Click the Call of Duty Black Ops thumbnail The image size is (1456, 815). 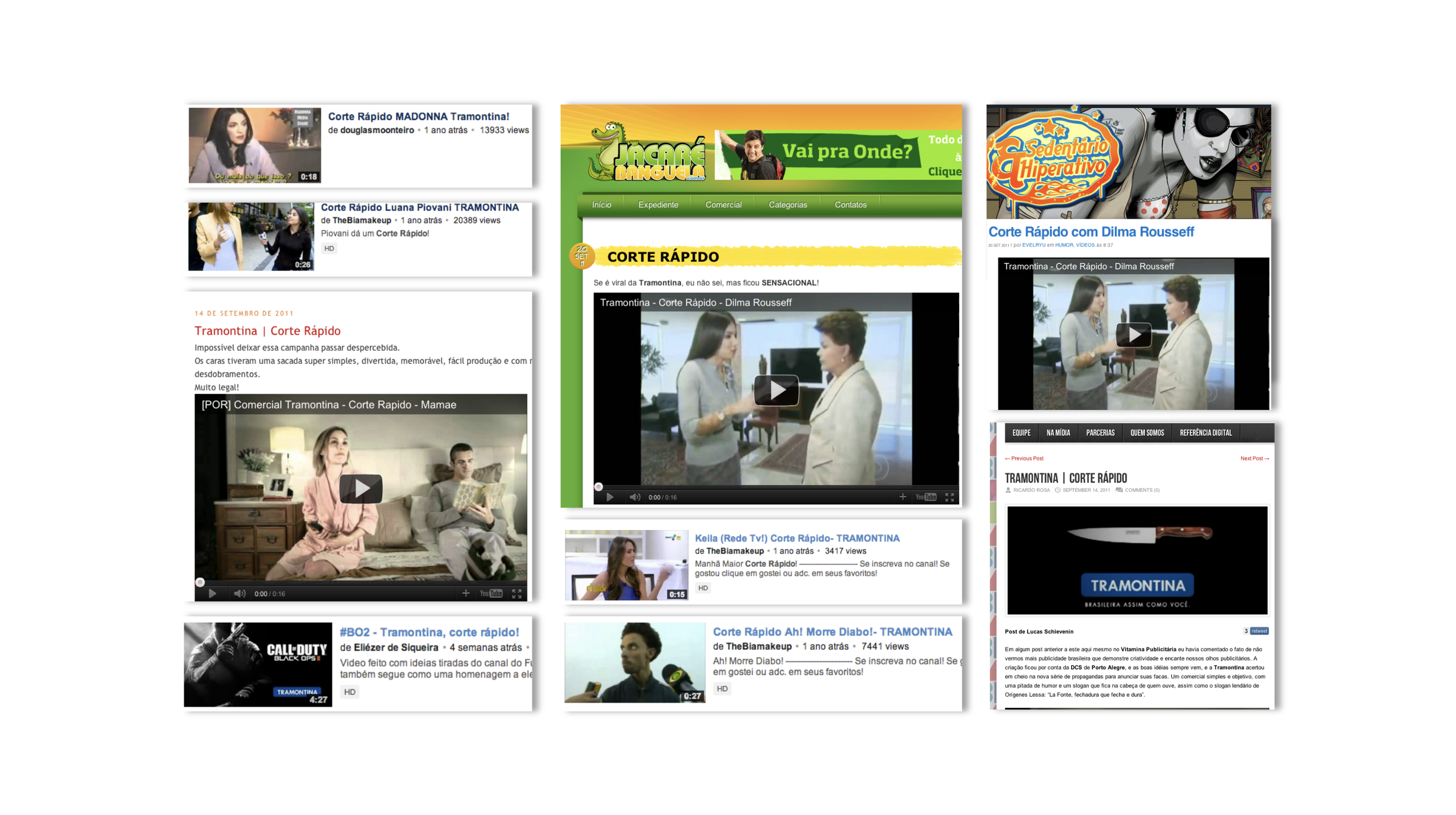258,665
